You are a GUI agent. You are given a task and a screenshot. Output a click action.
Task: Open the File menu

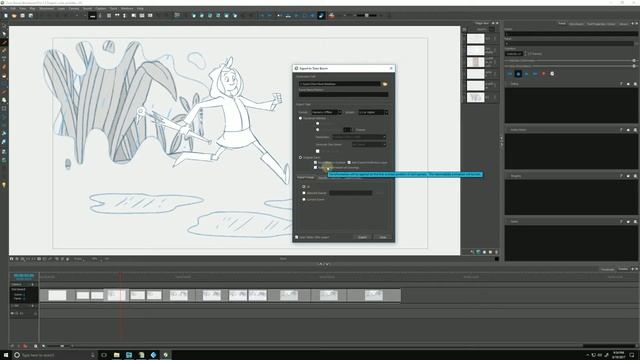(x=4, y=8)
